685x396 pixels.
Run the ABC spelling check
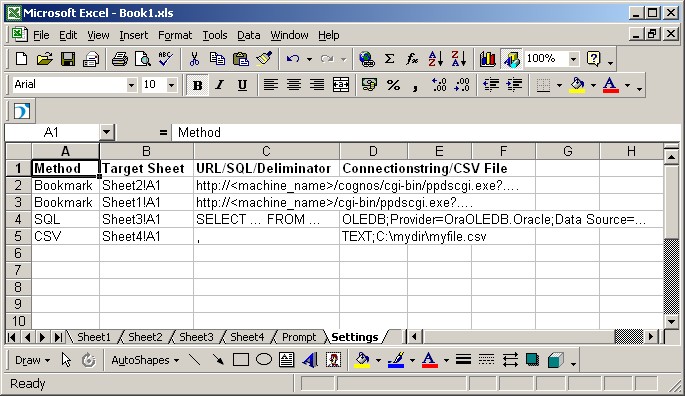click(166, 59)
